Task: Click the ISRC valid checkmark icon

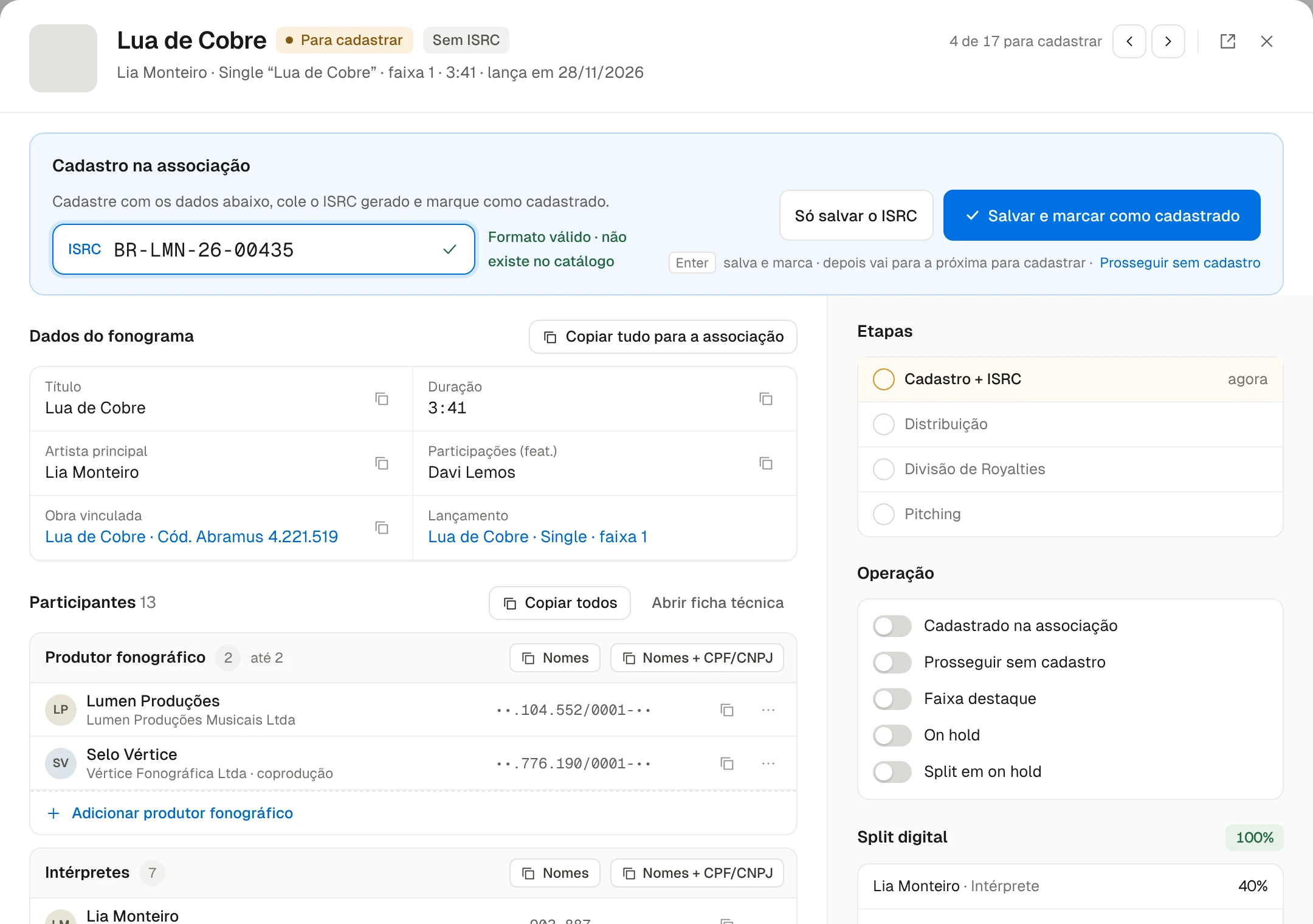Action: click(449, 249)
